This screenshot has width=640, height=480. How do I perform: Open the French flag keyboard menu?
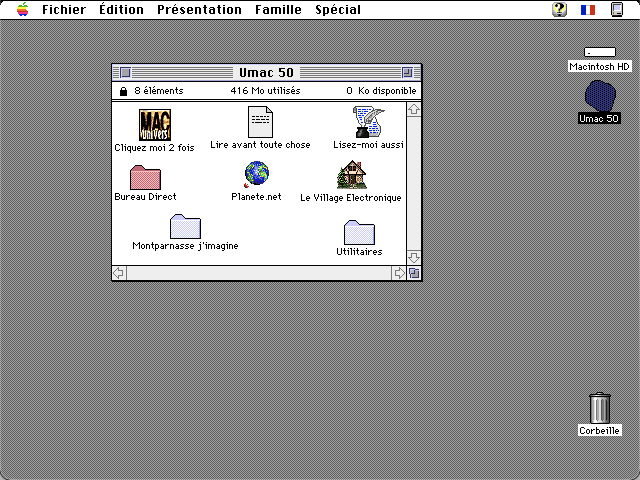(588, 10)
